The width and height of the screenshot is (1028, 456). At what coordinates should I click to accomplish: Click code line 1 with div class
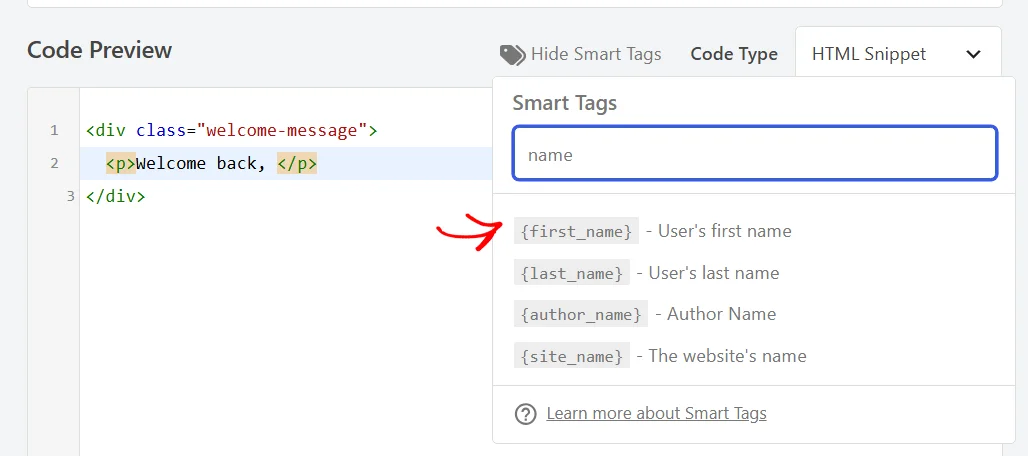coord(231,130)
